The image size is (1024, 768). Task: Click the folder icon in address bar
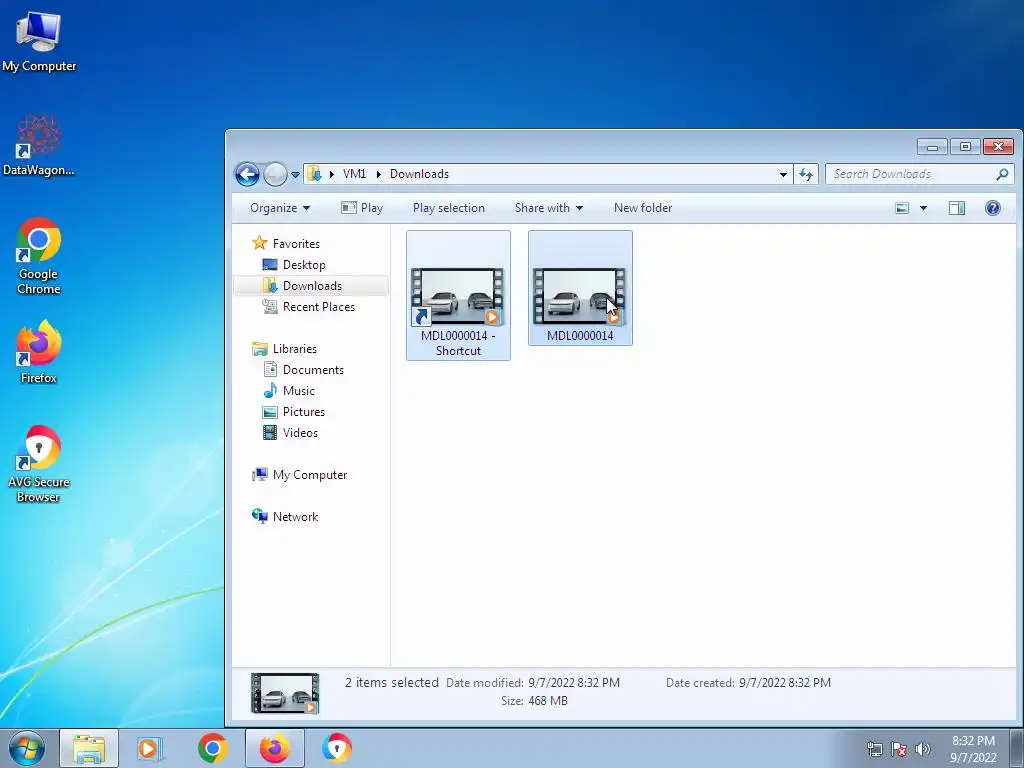(x=314, y=174)
